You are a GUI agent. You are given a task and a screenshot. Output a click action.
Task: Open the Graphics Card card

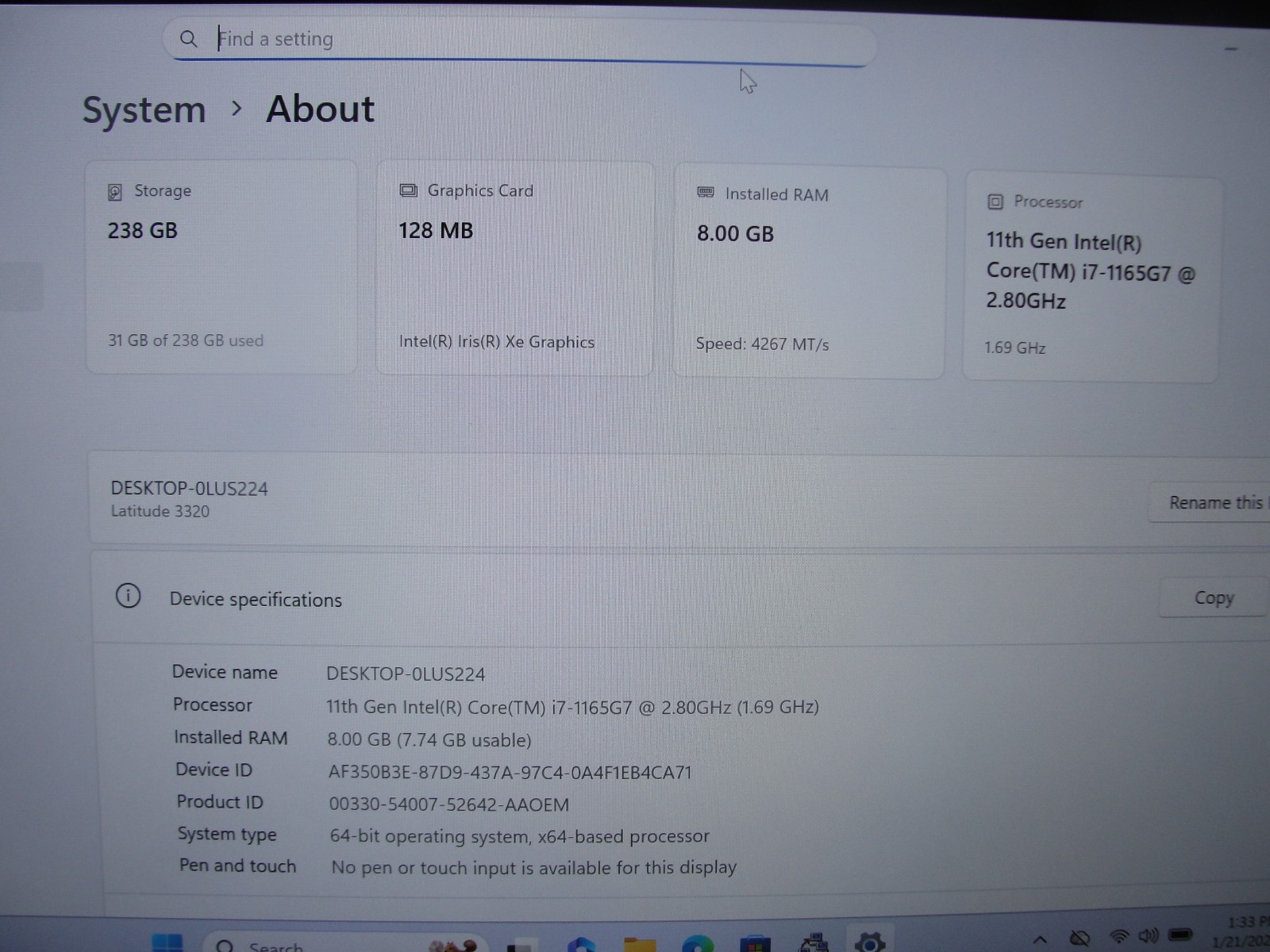(514, 268)
